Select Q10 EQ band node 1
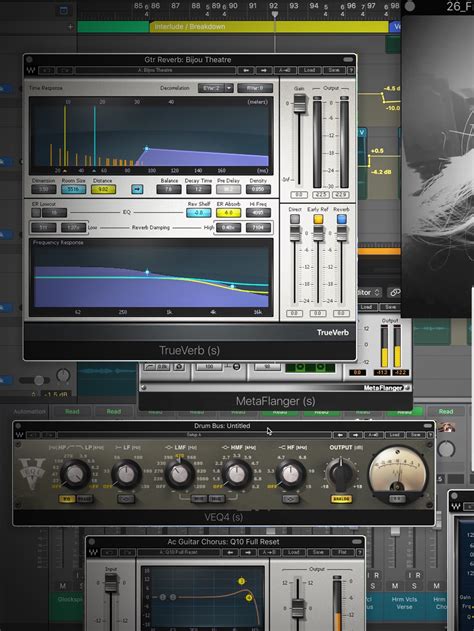The width and height of the screenshot is (474, 631). 163,597
